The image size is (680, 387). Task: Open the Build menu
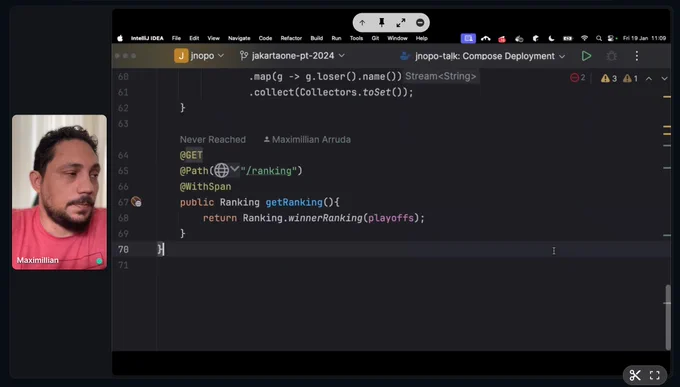pyautogui.click(x=317, y=38)
